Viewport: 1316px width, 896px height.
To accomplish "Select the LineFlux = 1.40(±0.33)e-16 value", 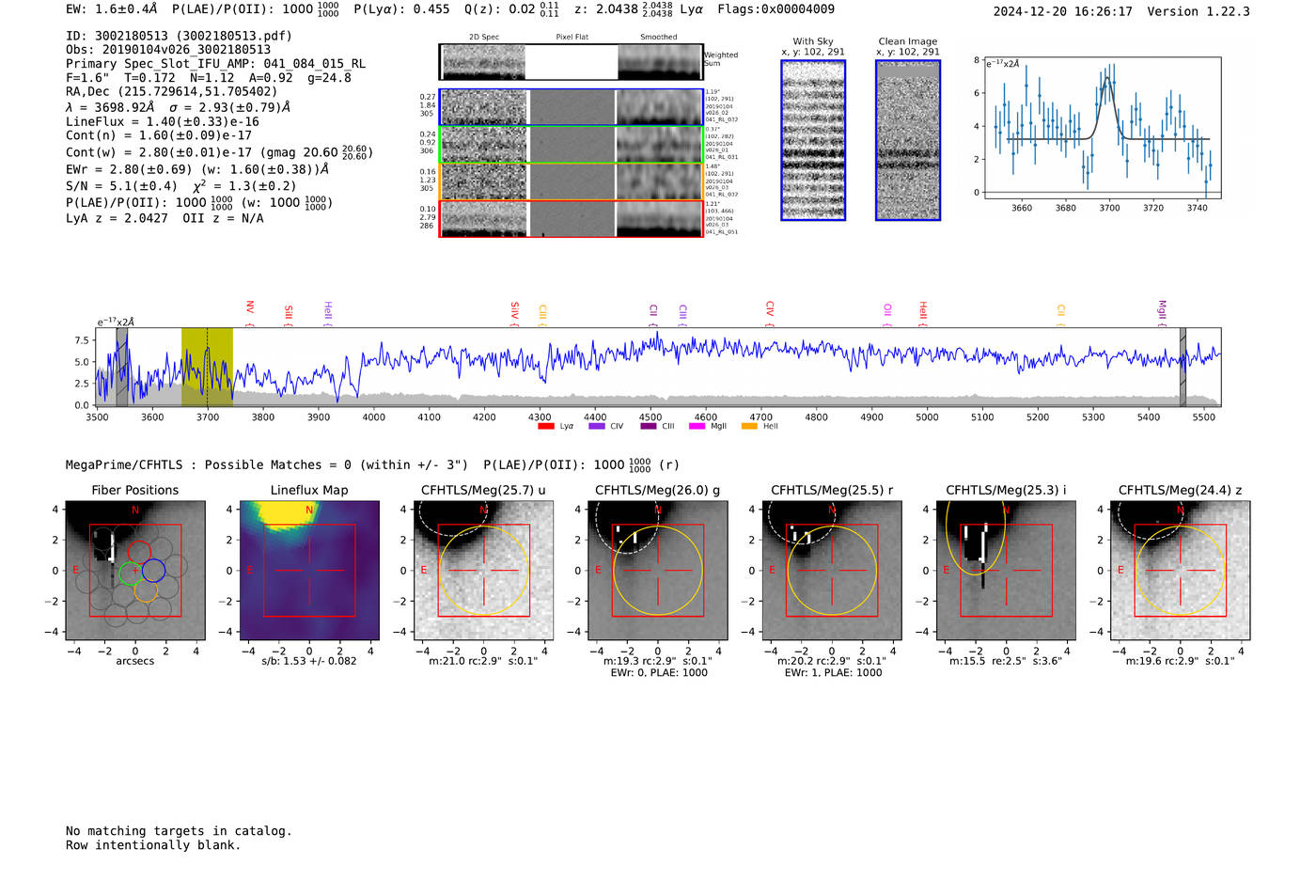I will tap(163, 121).
